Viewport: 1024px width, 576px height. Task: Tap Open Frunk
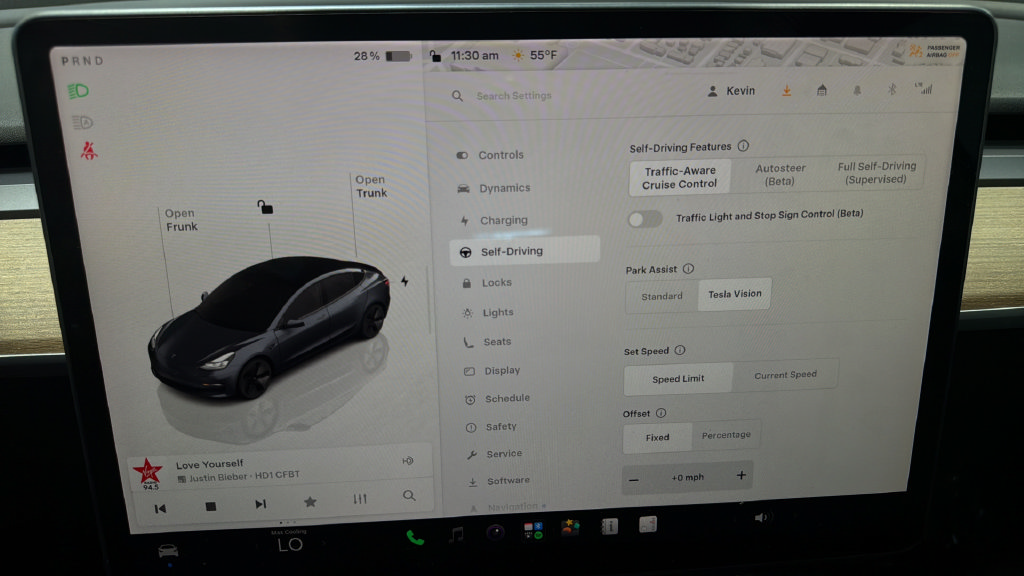click(x=181, y=219)
